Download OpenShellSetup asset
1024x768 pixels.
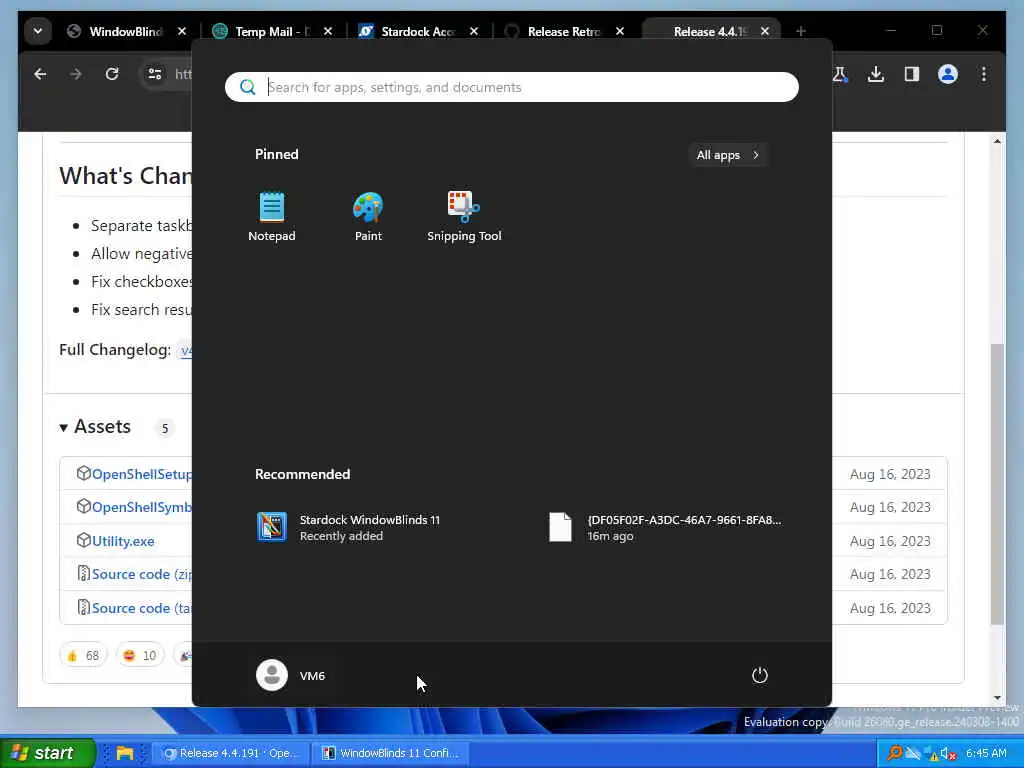[x=142, y=474]
